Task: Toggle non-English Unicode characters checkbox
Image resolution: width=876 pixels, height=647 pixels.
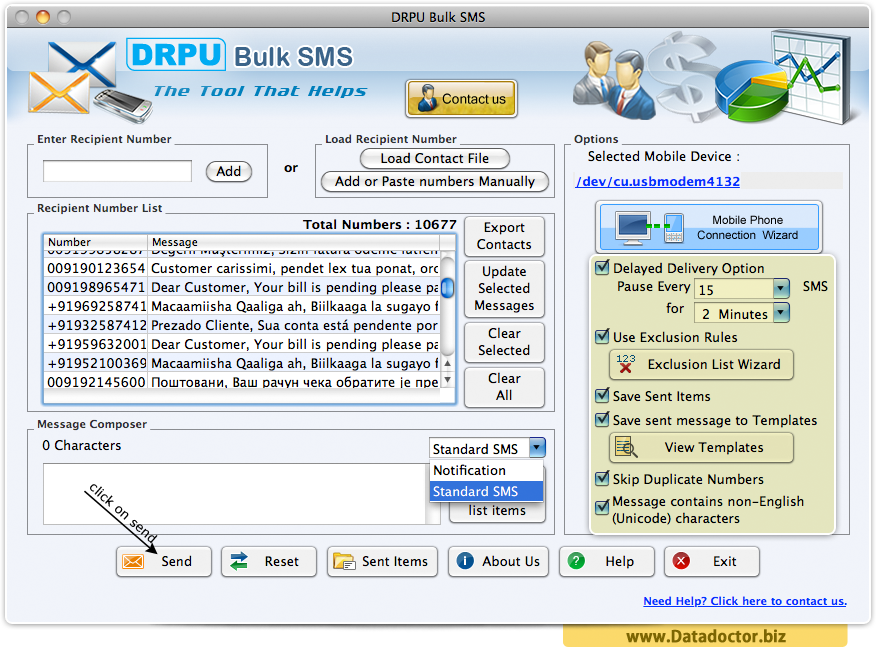Action: (602, 507)
